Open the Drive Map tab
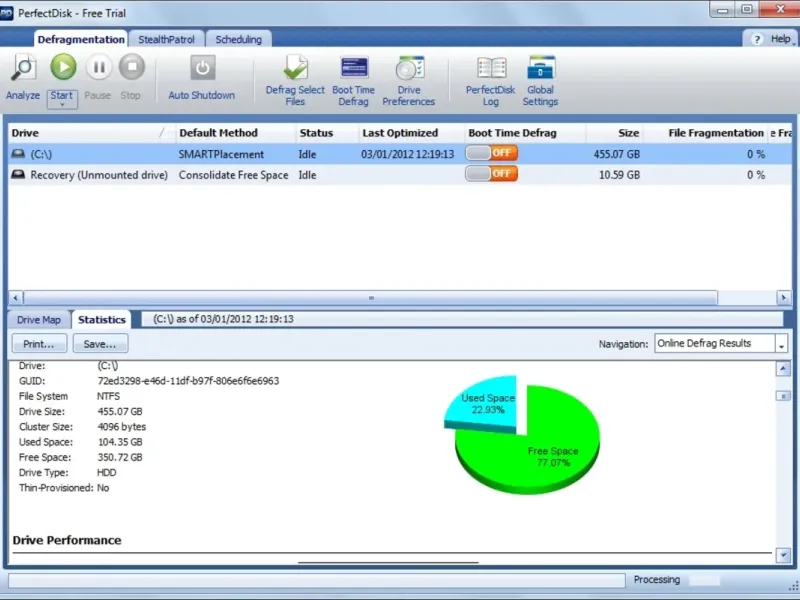Image resolution: width=800 pixels, height=600 pixels. [39, 320]
